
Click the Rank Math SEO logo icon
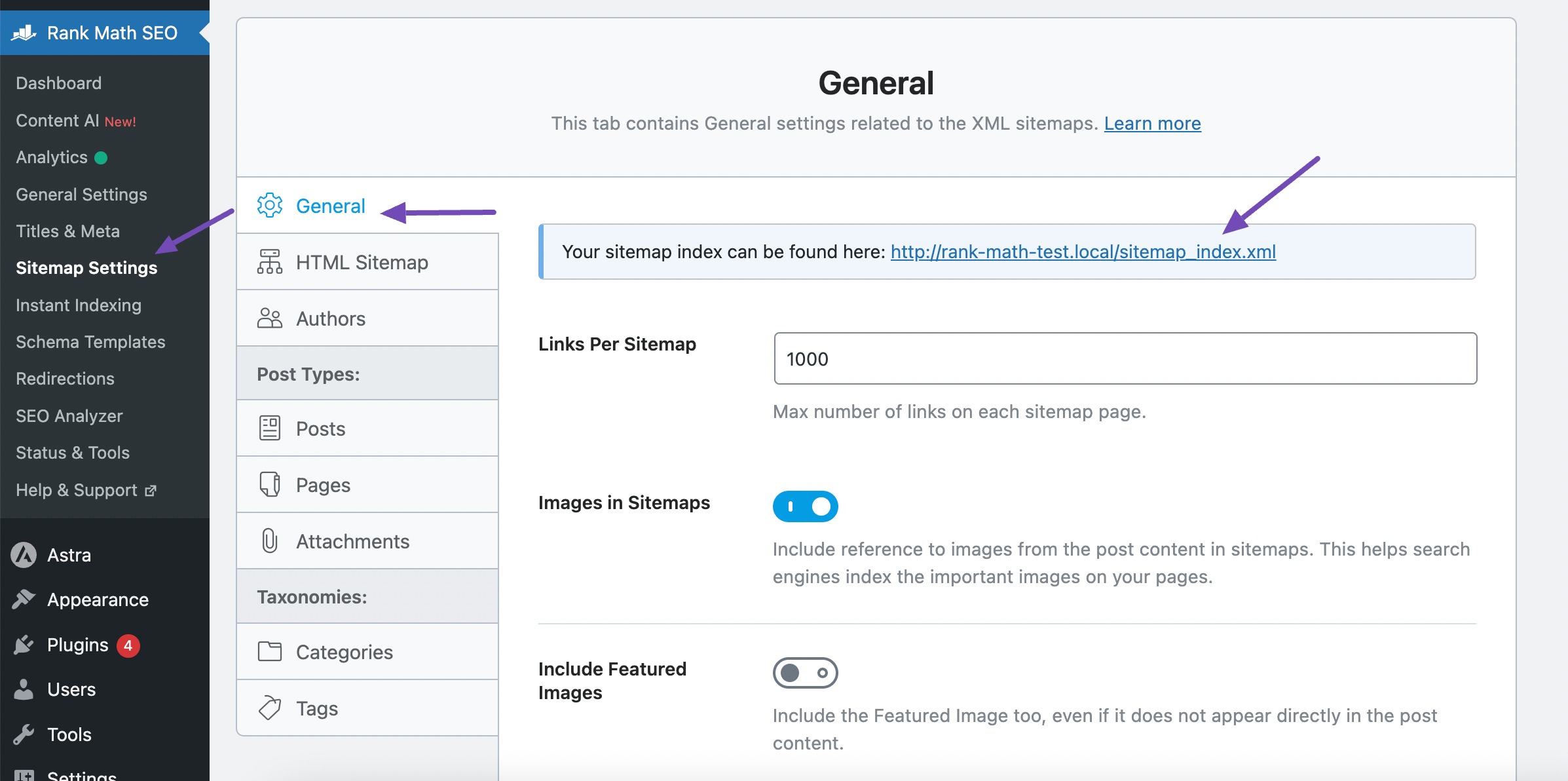coord(24,33)
